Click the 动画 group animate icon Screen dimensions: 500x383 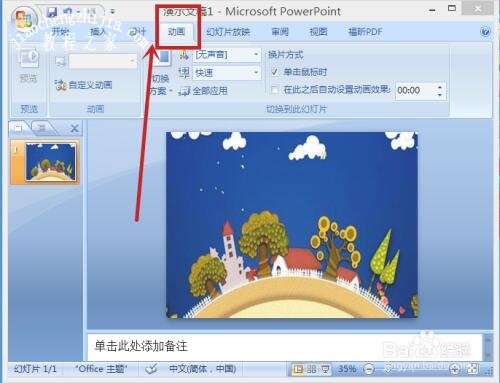(61, 61)
